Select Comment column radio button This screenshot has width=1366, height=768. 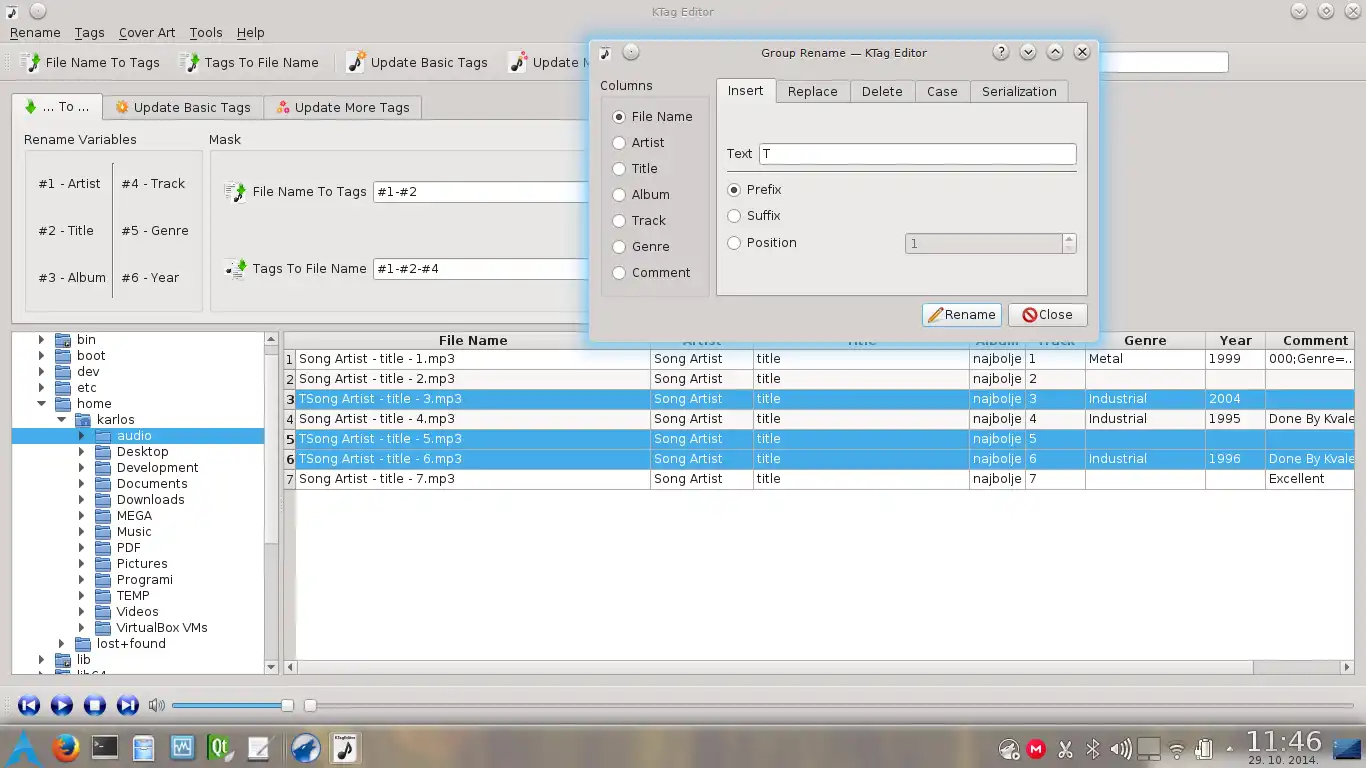tap(619, 273)
